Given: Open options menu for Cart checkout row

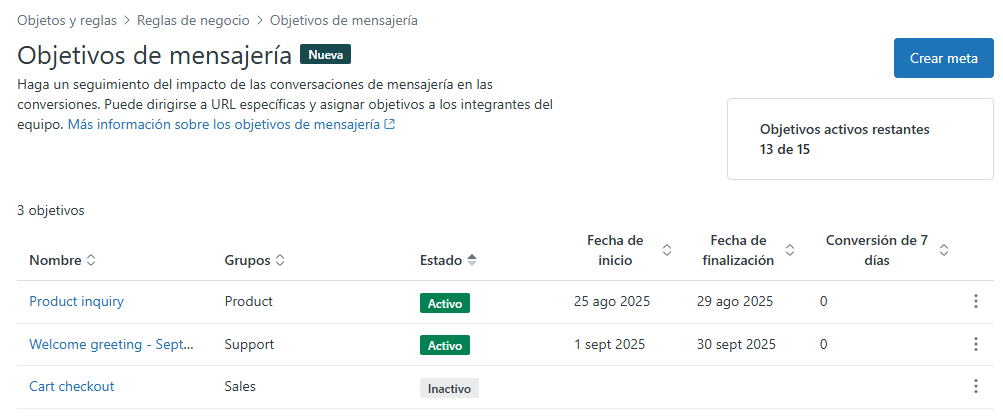Looking at the screenshot, I should [975, 387].
